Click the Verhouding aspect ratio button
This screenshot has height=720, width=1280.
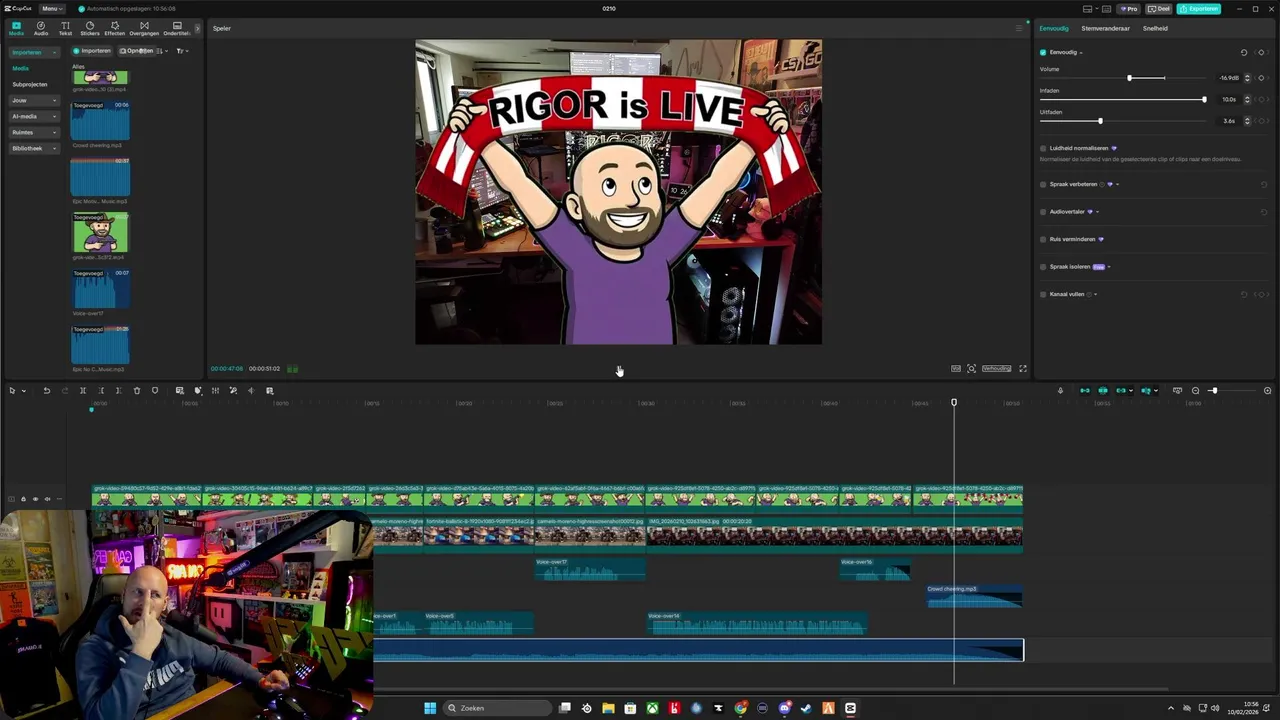pyautogui.click(x=996, y=368)
